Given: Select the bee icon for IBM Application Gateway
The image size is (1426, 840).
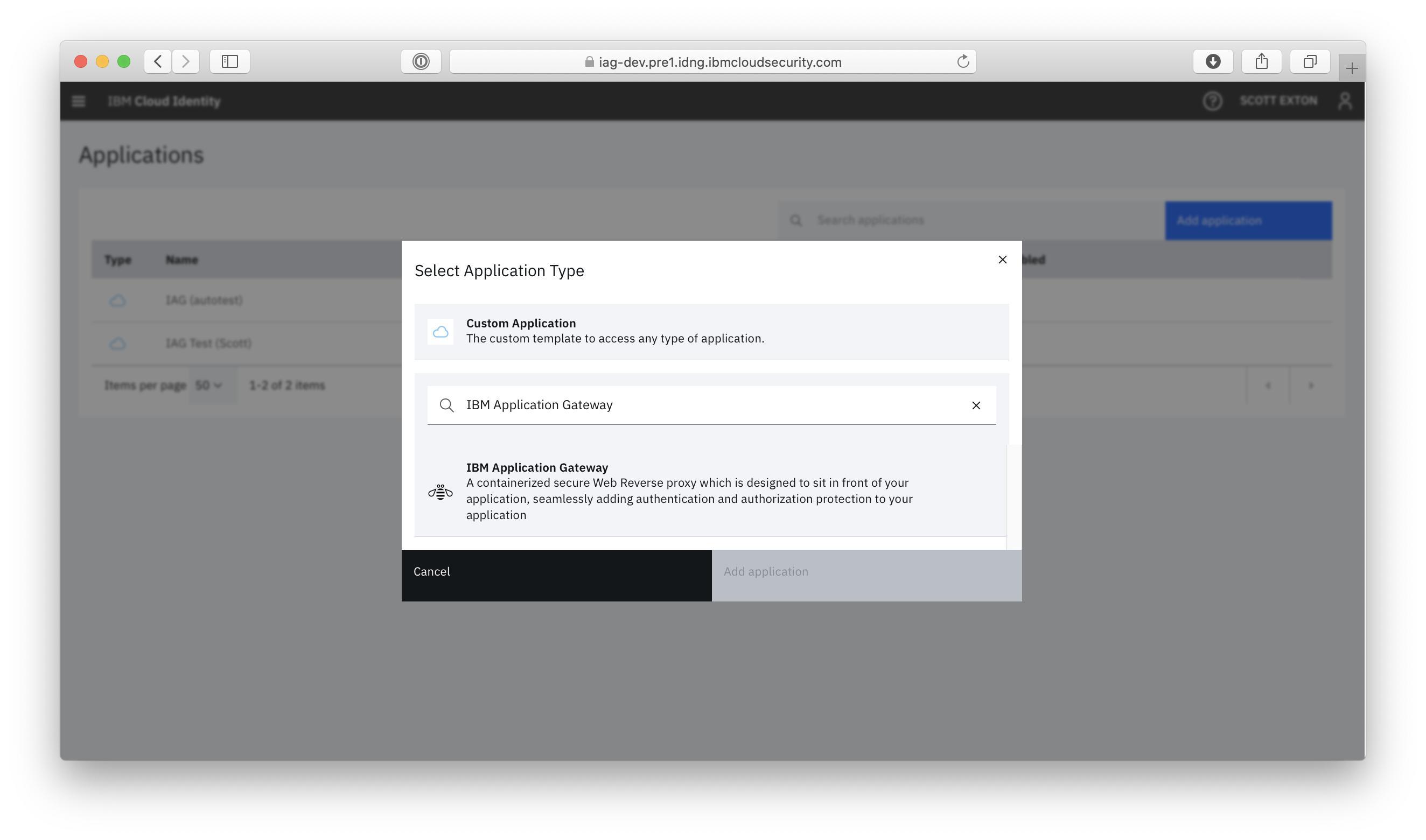Looking at the screenshot, I should point(441,491).
